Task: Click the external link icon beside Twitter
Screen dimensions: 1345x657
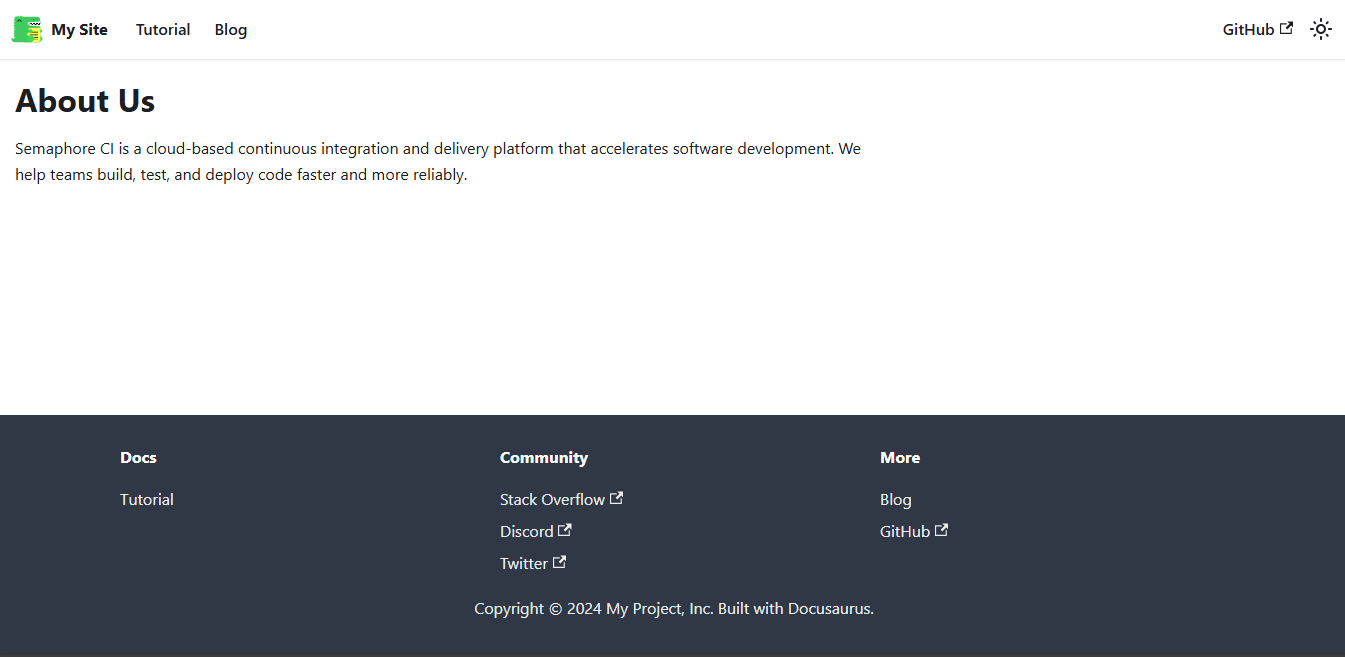Action: (x=559, y=561)
